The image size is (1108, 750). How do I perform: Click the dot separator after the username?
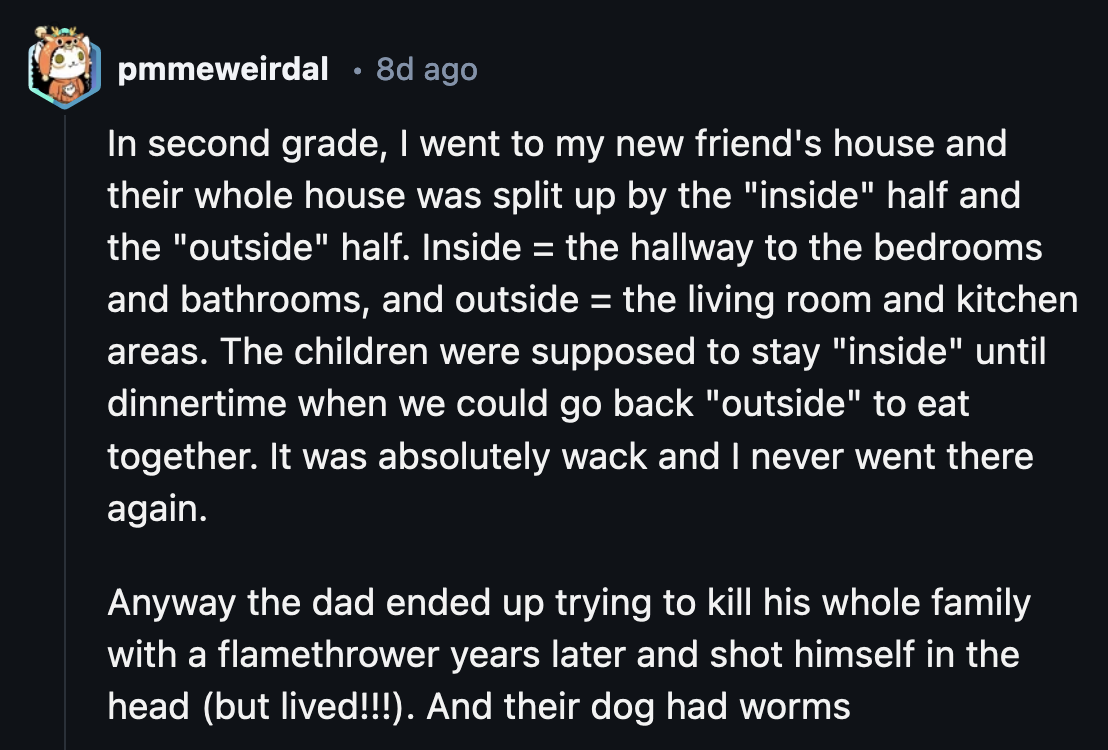pyautogui.click(x=358, y=71)
